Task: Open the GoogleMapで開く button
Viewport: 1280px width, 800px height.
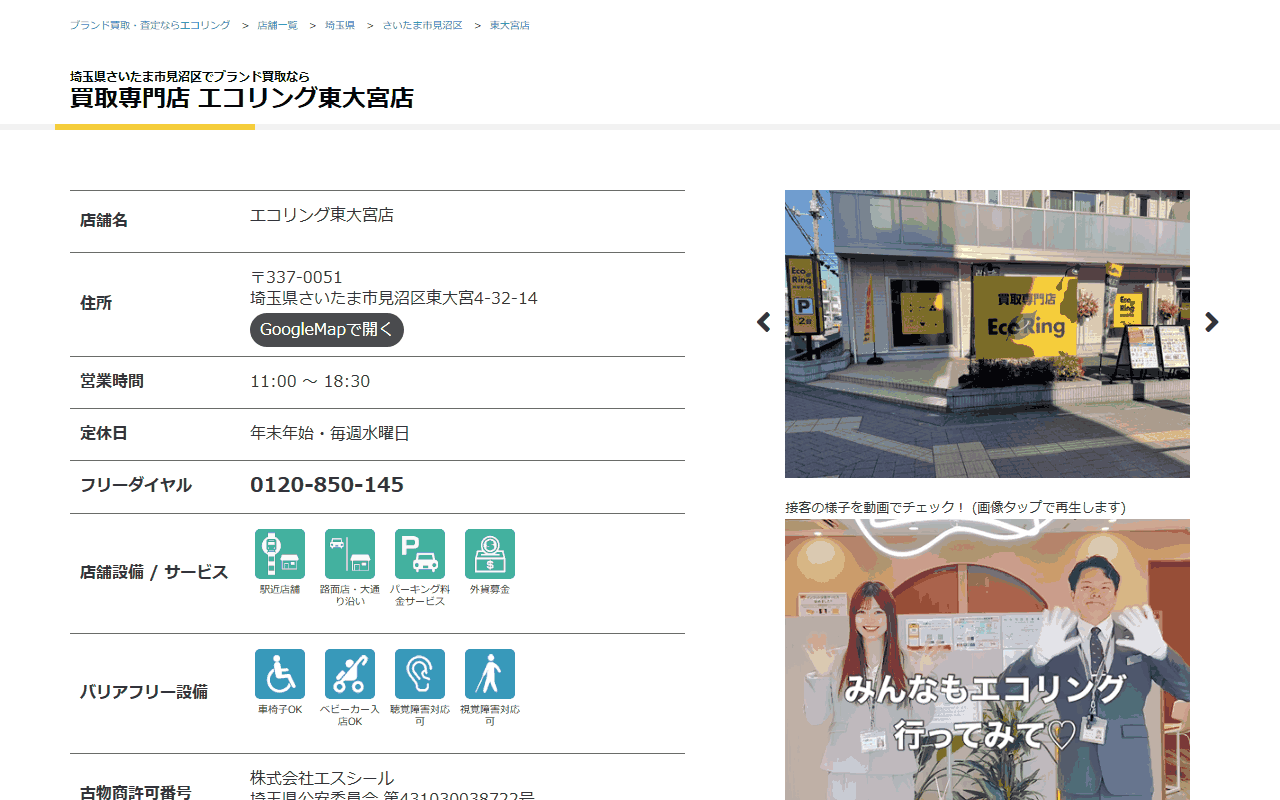Action: [327, 330]
